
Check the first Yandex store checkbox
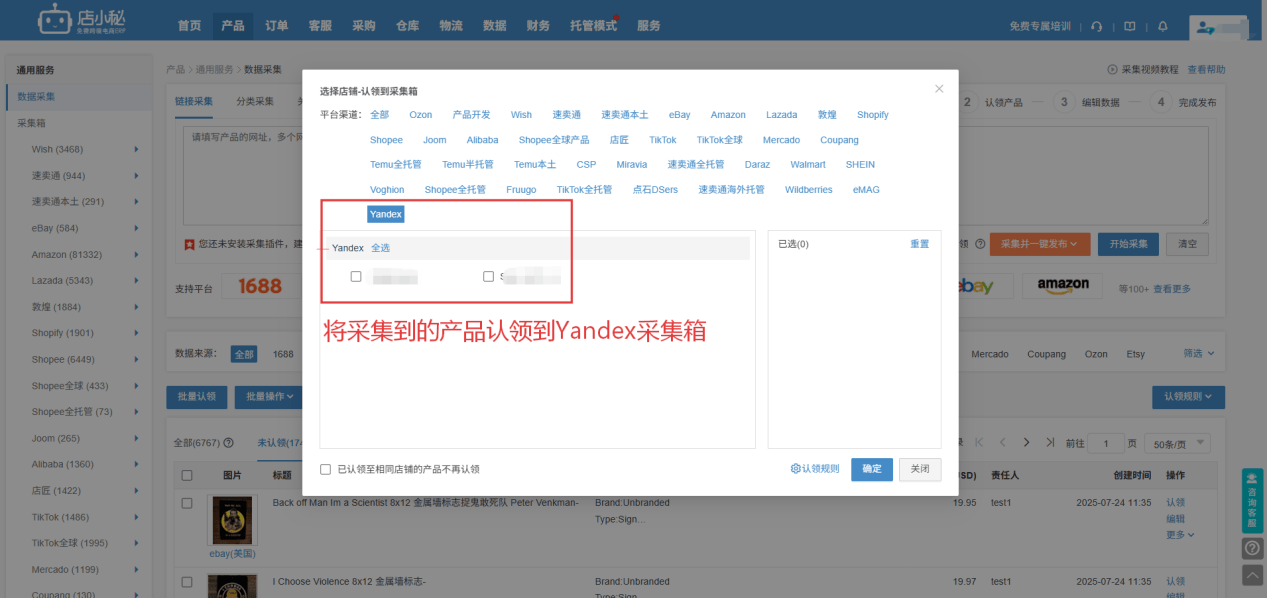pos(356,277)
